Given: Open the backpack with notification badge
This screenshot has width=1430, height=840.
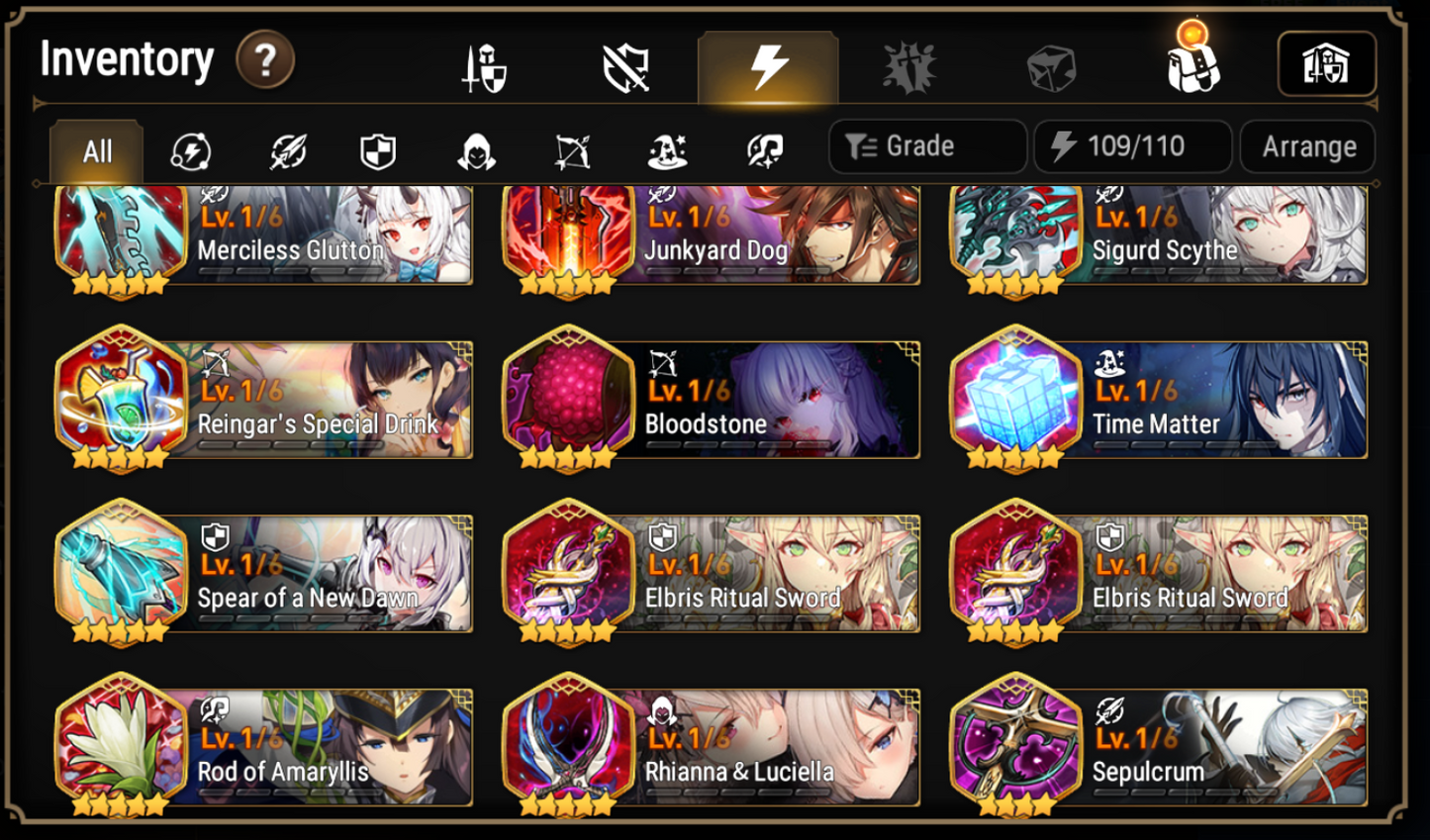Looking at the screenshot, I should (x=1193, y=61).
